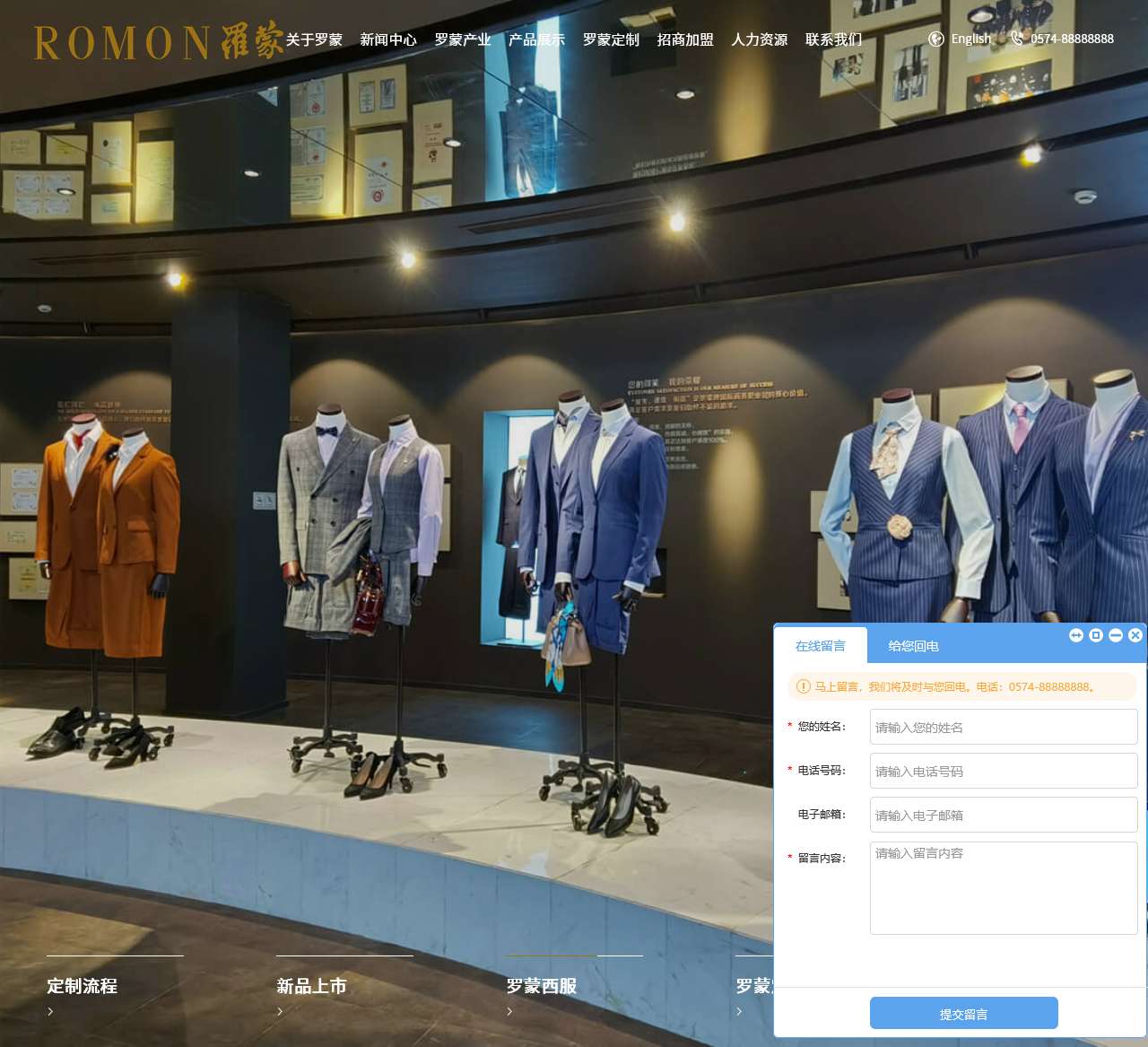Switch to the 给您回电 tab

914,646
